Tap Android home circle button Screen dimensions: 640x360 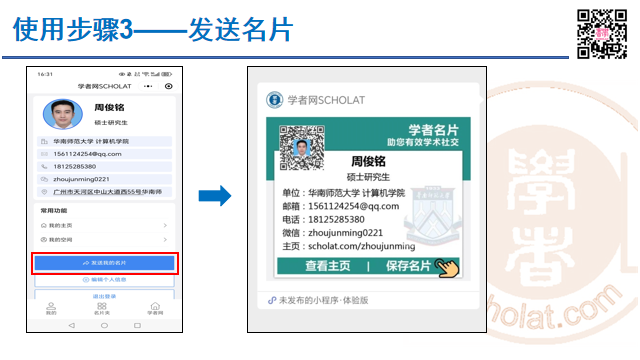104,325
